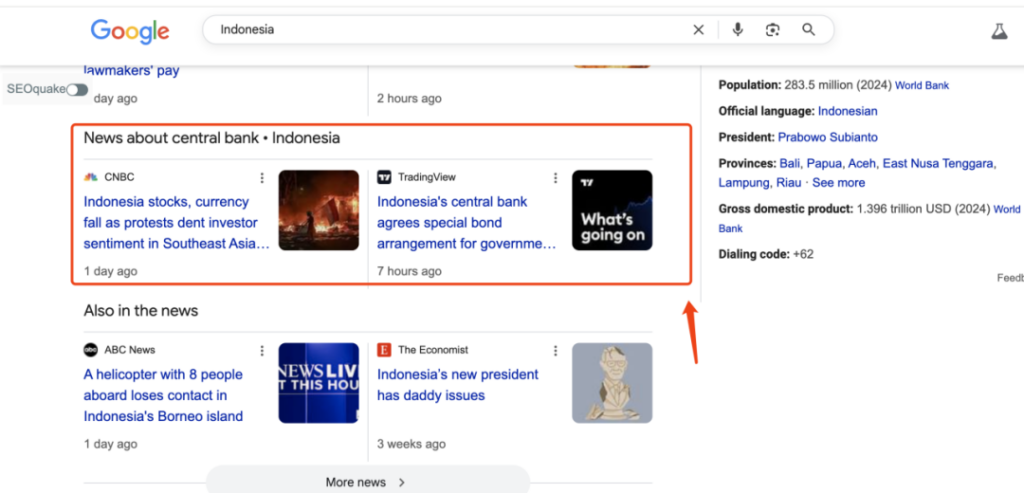Viewport: 1024px width, 493px height.
Task: Open Prabowo Subianto president link
Action: [827, 137]
